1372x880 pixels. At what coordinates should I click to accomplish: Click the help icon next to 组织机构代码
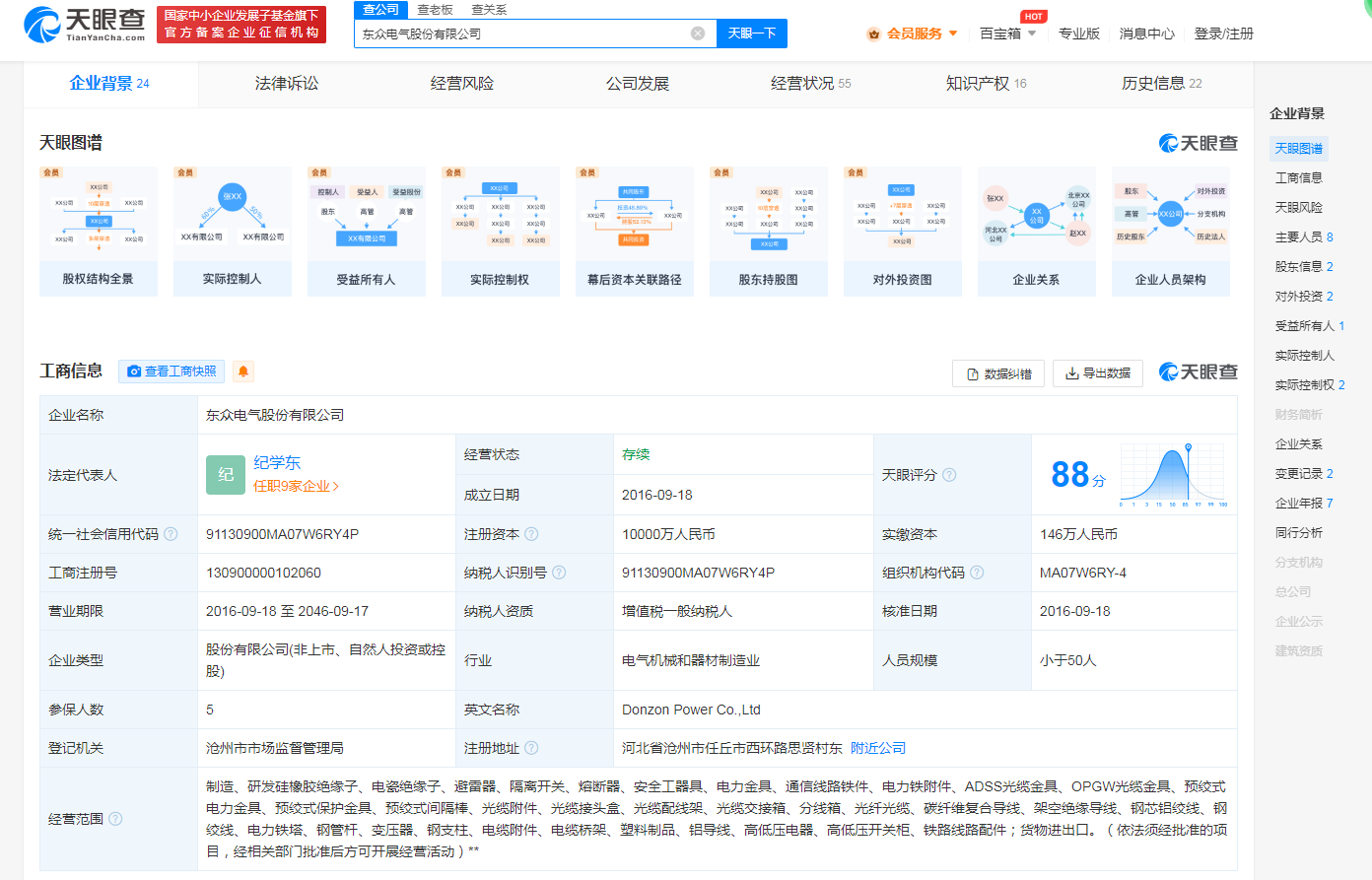point(977,573)
